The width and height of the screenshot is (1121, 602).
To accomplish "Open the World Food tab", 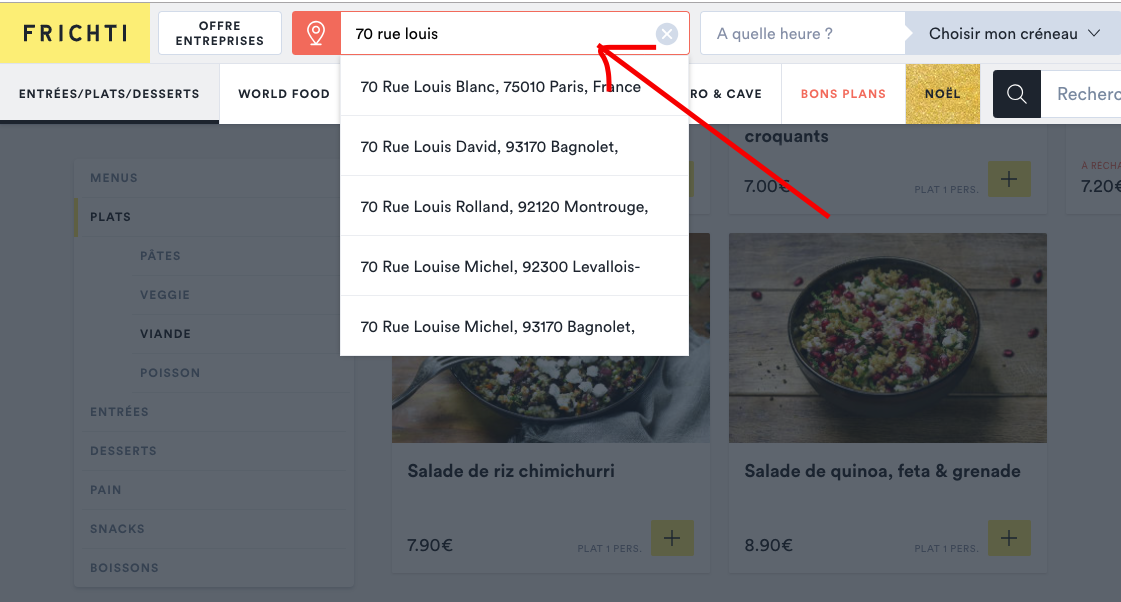I will 284,94.
